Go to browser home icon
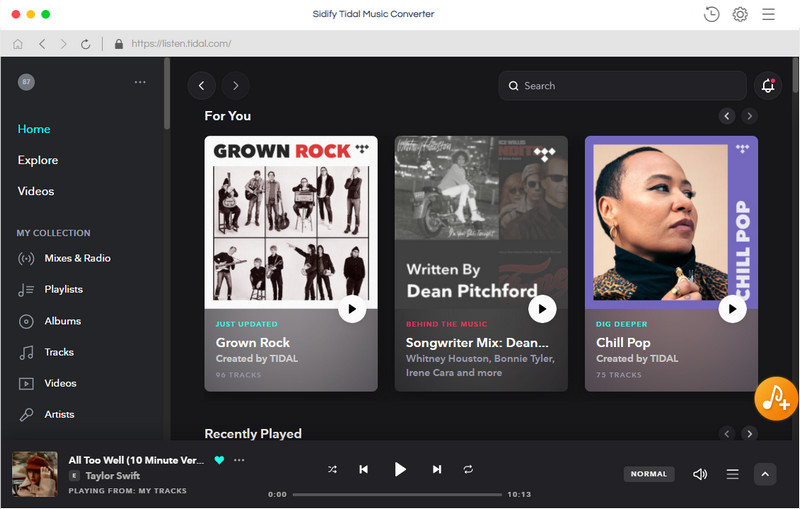Screen dimensions: 800x509 pyautogui.click(x=18, y=44)
